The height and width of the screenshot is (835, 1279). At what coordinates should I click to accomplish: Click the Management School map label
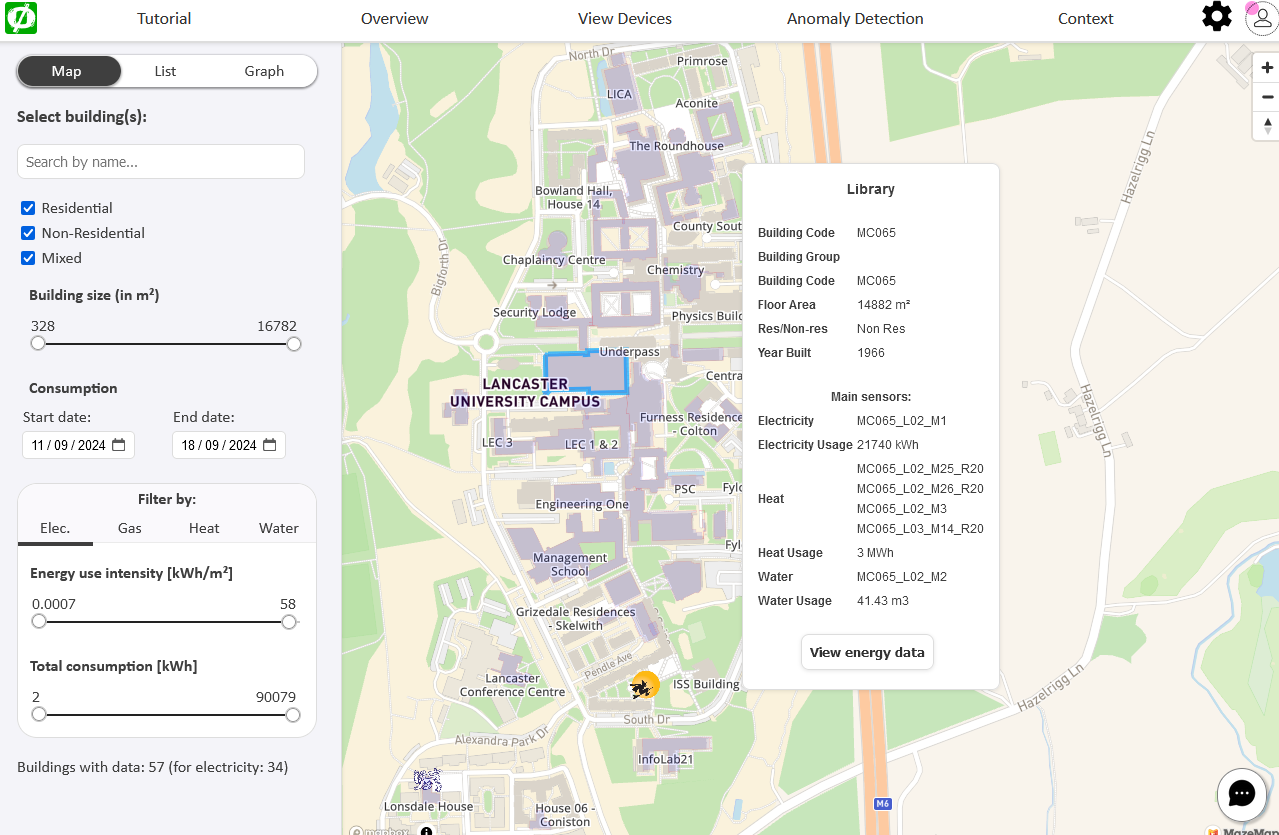point(570,565)
